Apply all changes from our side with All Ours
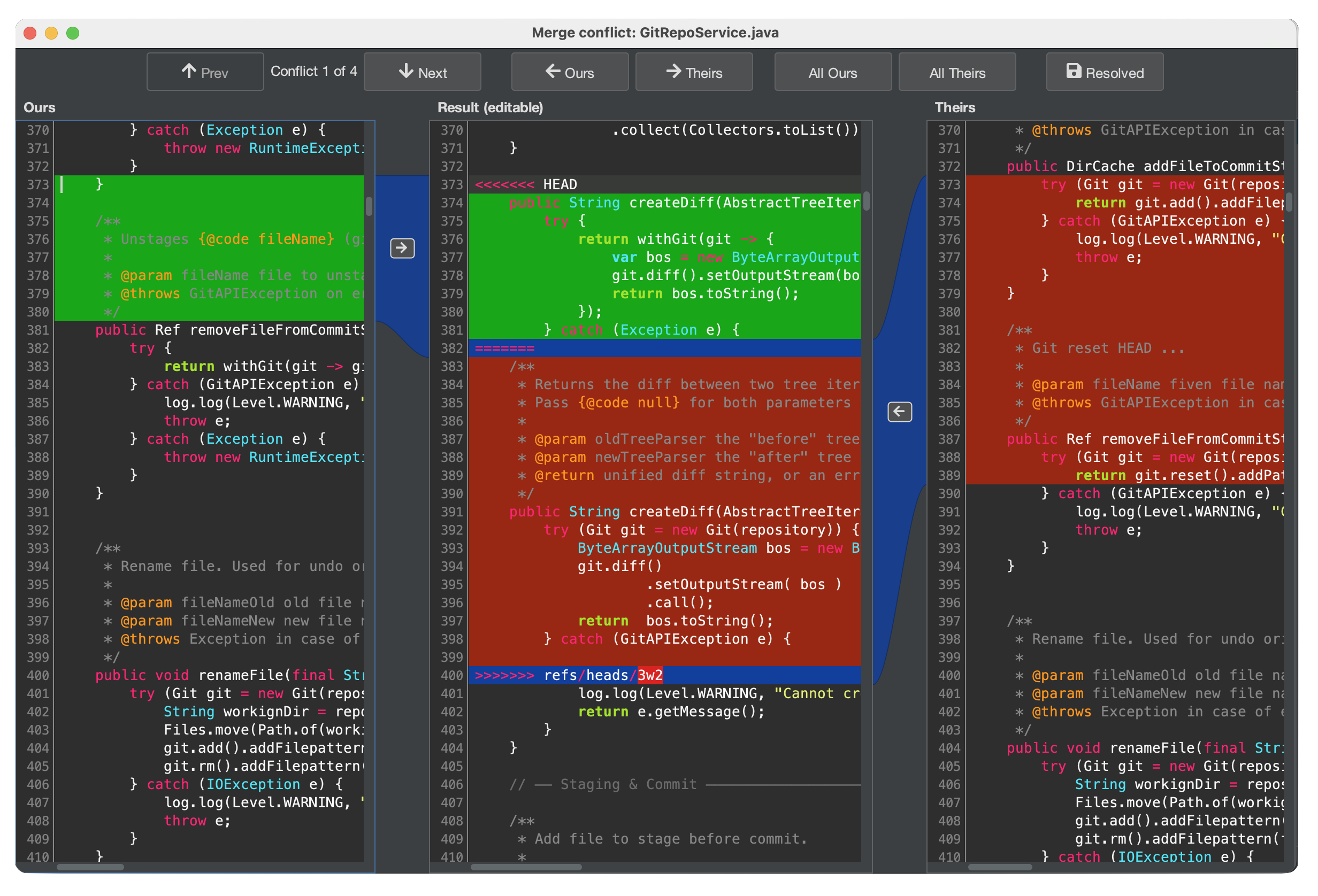Screen dimensions: 1318x896 tap(832, 72)
